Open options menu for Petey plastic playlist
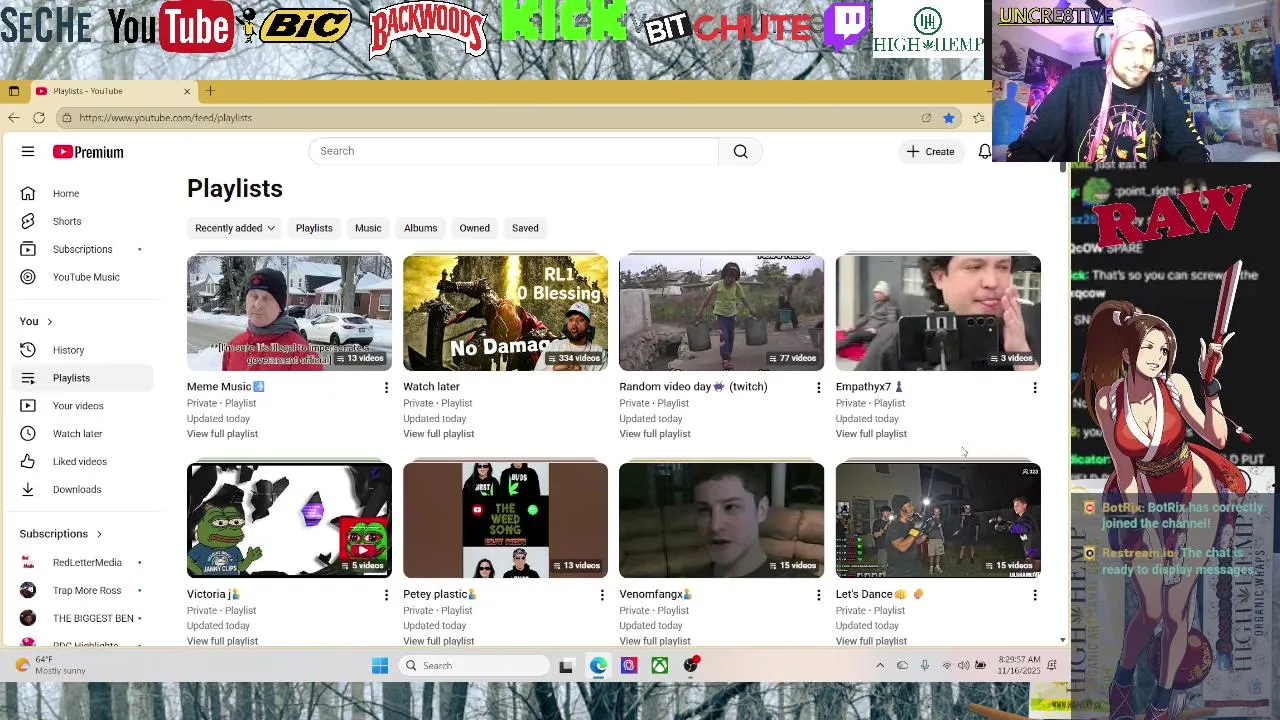The image size is (1280, 720). tap(602, 595)
